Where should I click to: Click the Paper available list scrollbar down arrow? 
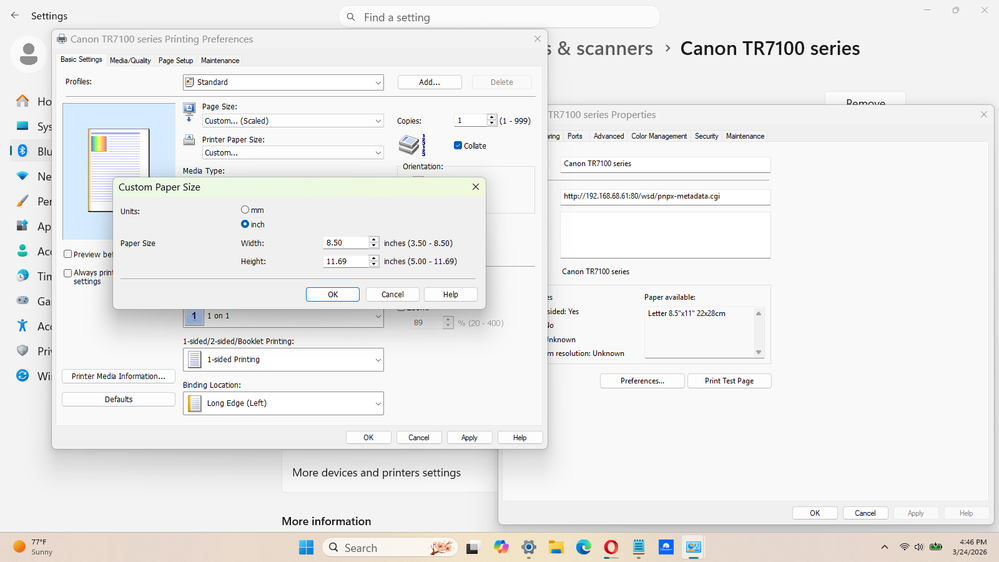click(758, 352)
